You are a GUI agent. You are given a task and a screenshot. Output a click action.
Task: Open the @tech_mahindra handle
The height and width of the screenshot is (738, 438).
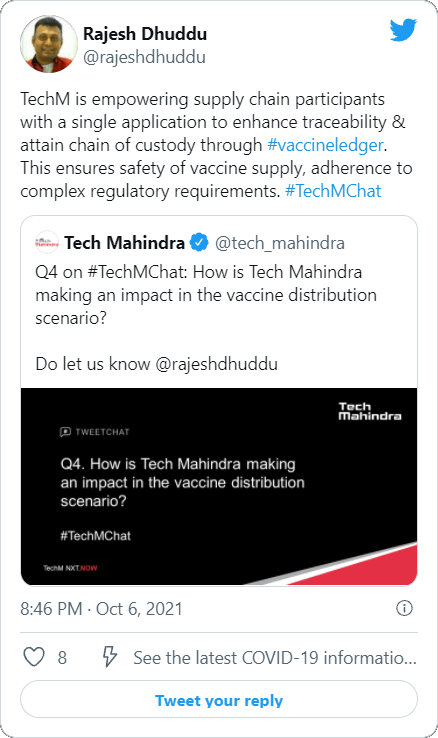[280, 243]
